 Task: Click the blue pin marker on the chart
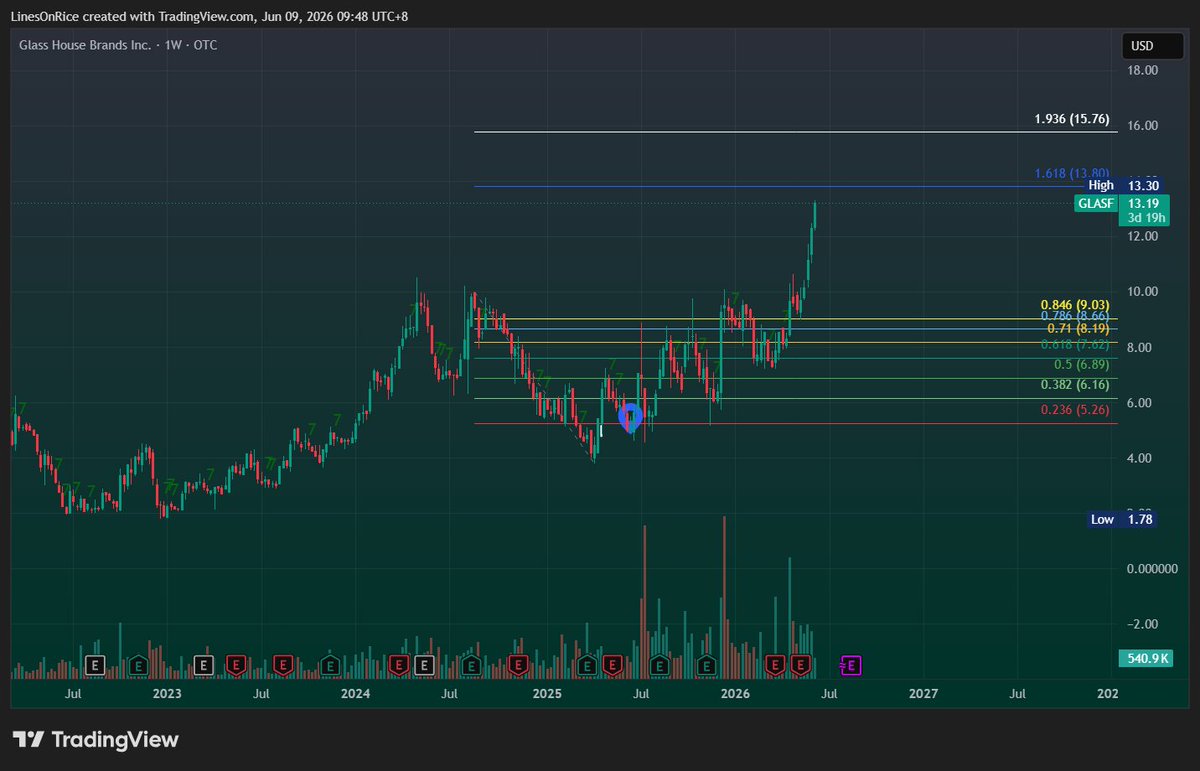(630, 416)
